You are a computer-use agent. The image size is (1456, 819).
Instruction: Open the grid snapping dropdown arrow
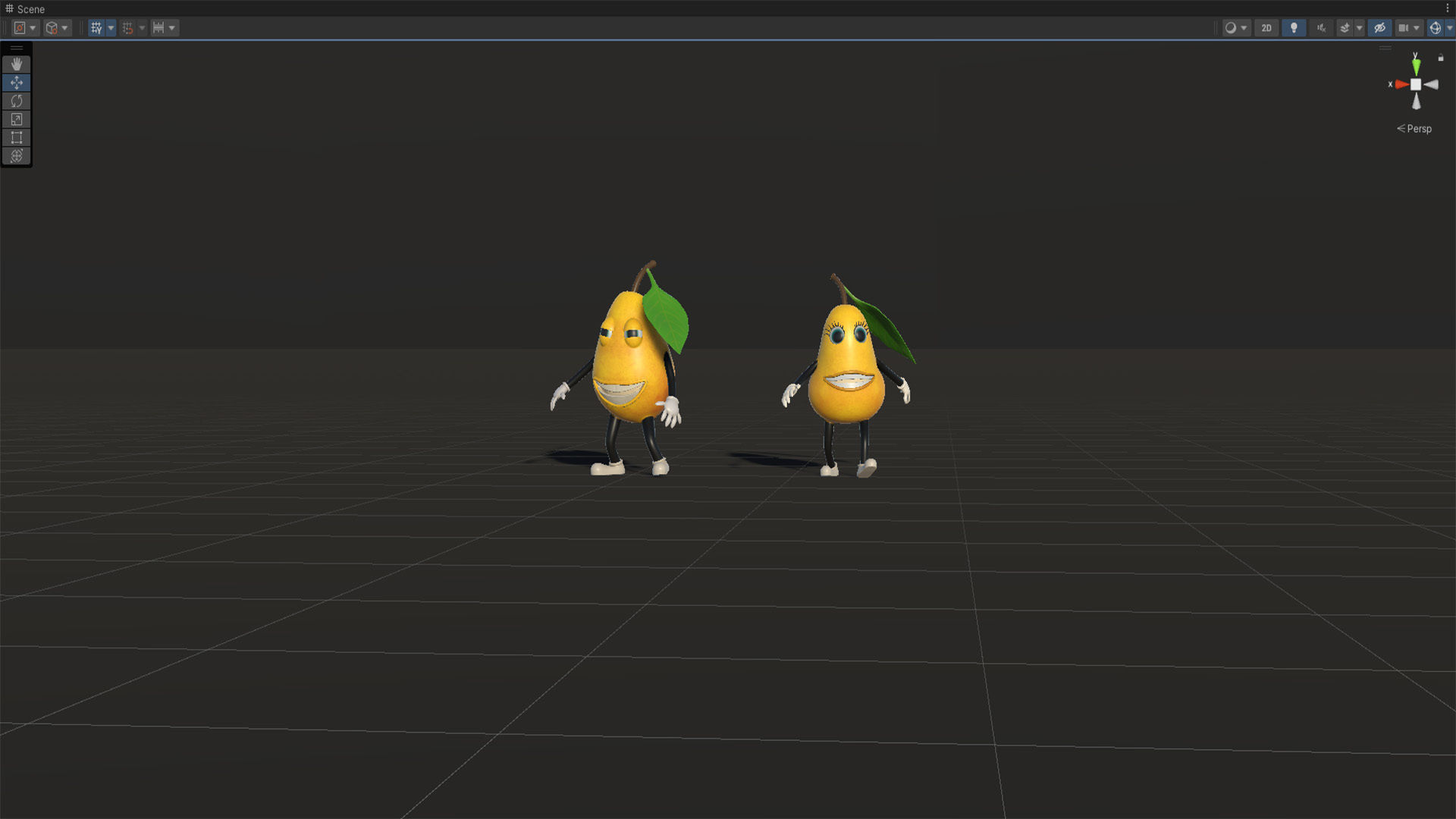pyautogui.click(x=142, y=28)
